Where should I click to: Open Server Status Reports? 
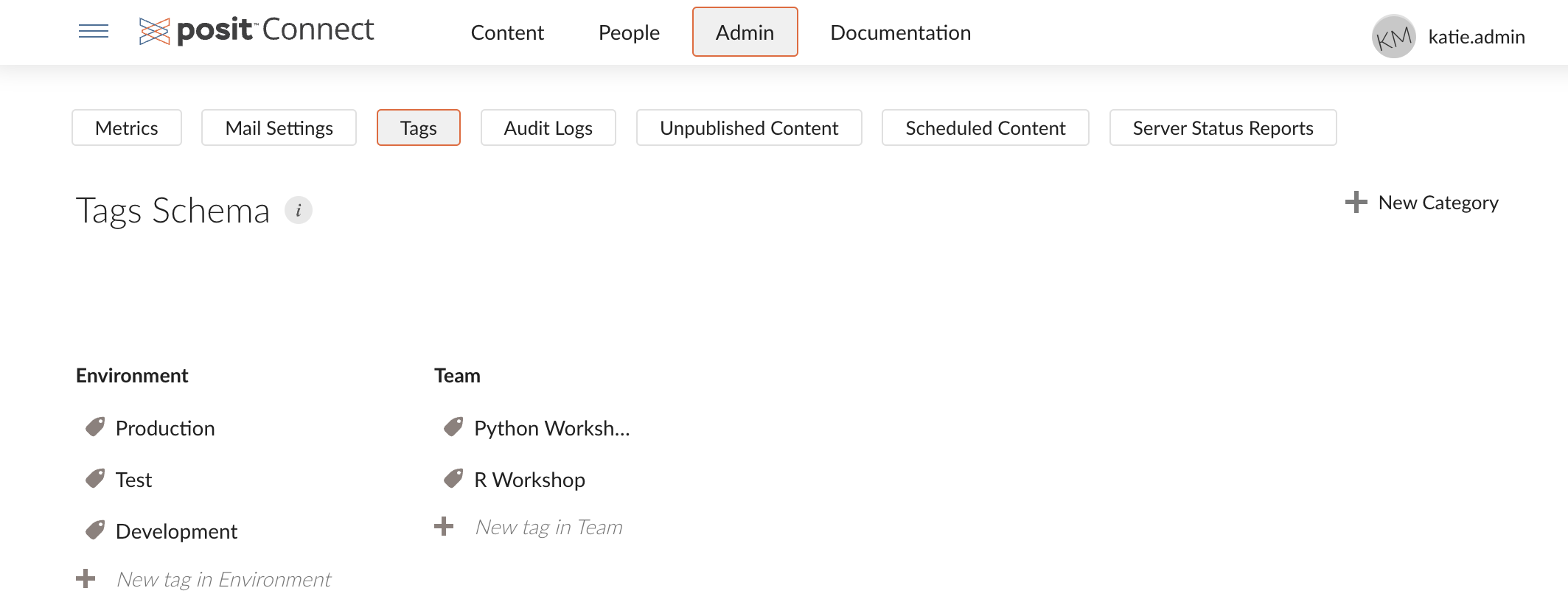click(x=1222, y=128)
